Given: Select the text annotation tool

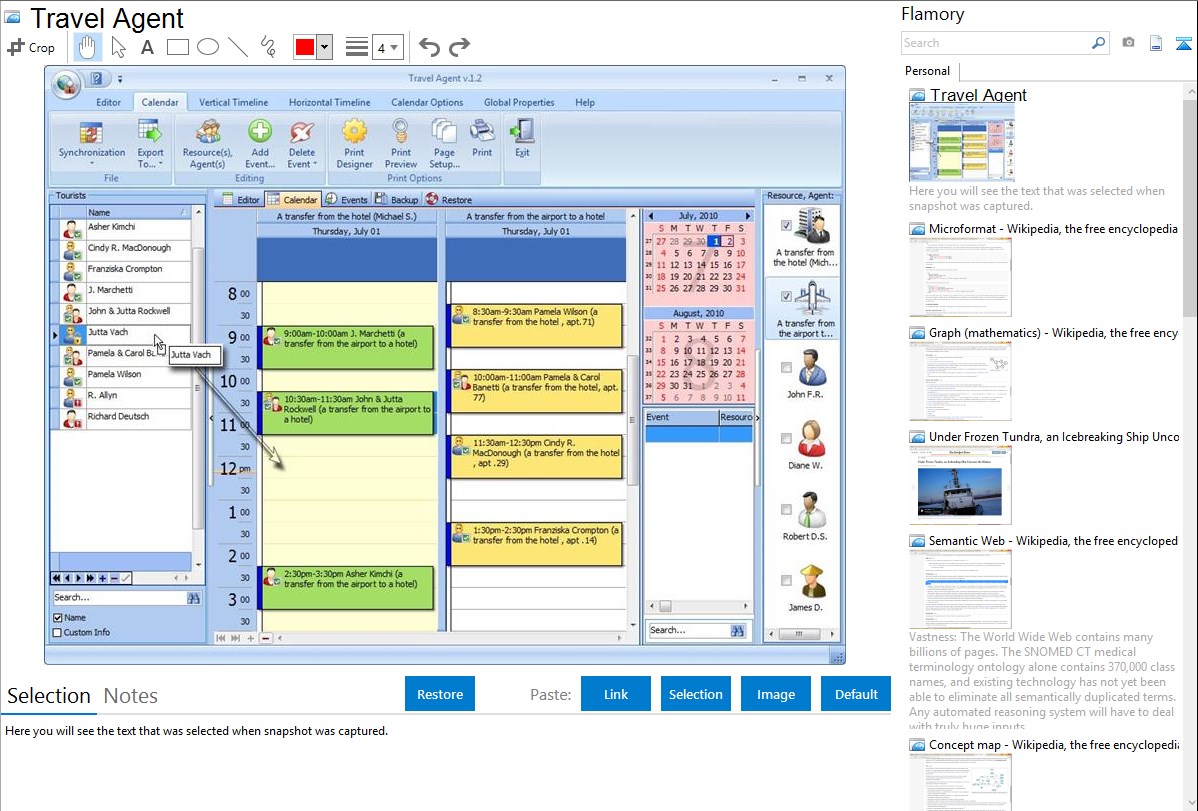Looking at the screenshot, I should coord(147,47).
